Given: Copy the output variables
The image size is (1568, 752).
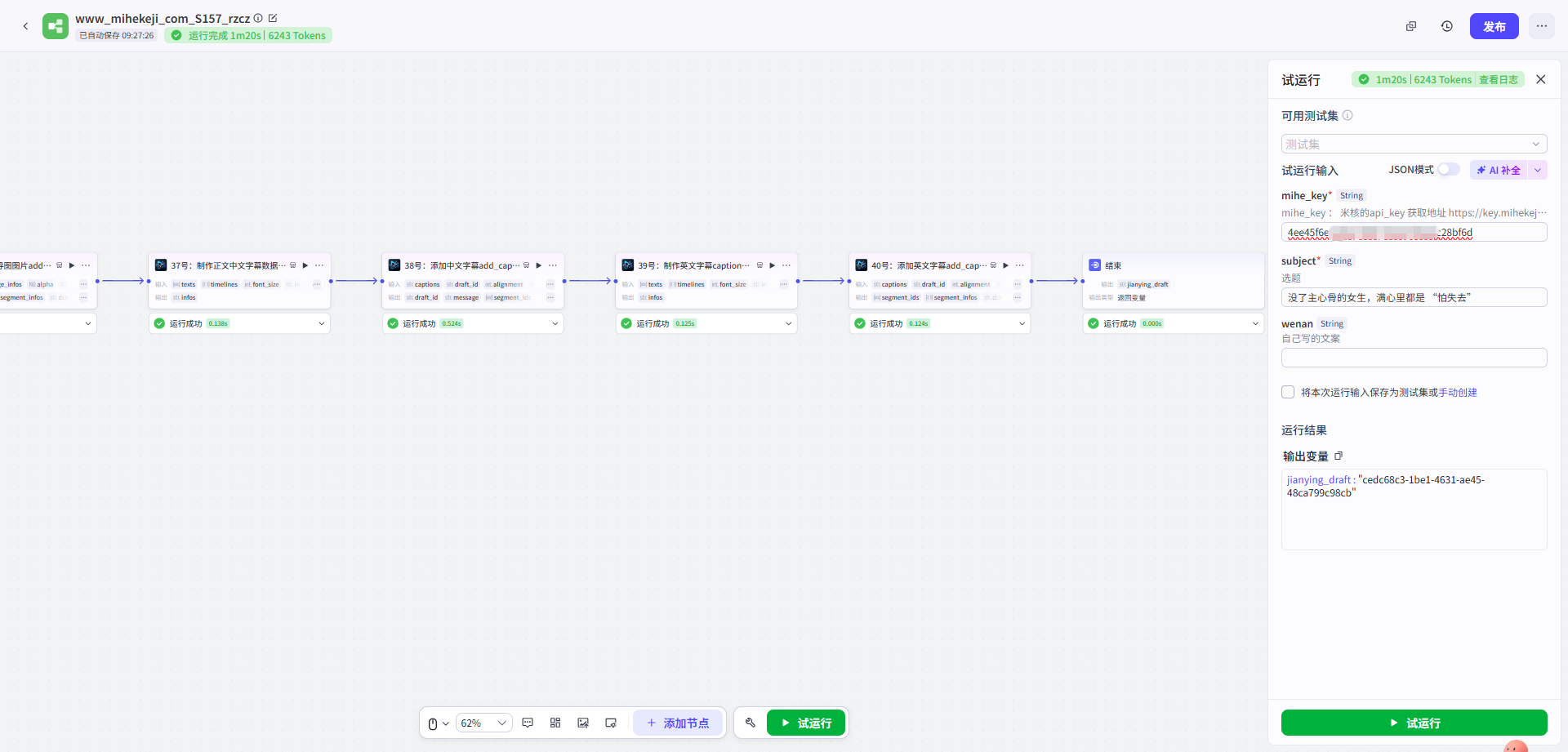Looking at the screenshot, I should pyautogui.click(x=1339, y=456).
